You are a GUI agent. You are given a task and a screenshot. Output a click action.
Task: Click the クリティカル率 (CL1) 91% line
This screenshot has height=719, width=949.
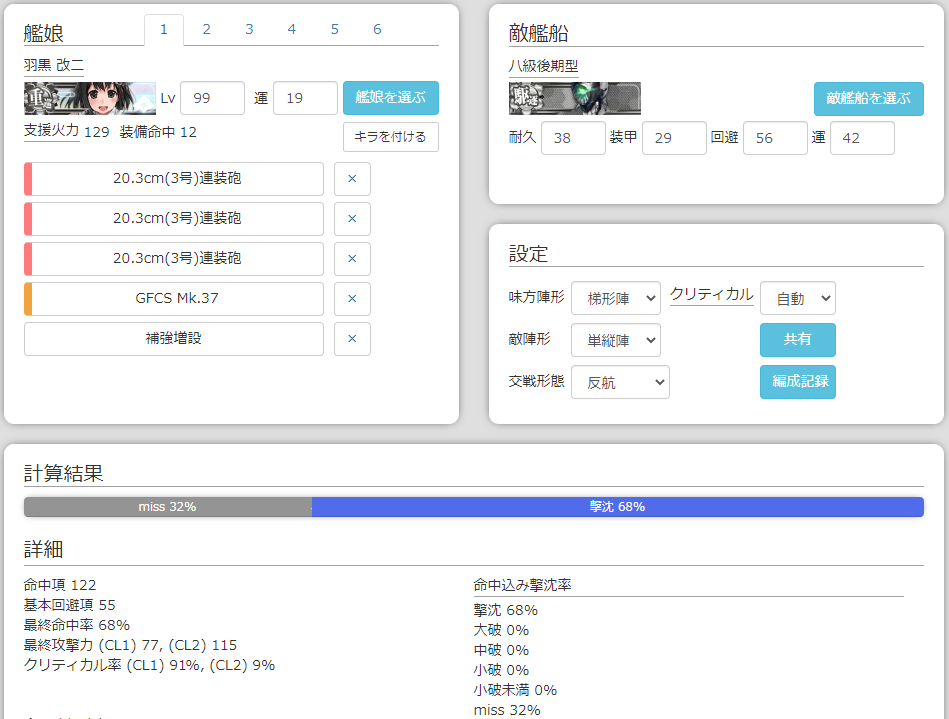(149, 665)
